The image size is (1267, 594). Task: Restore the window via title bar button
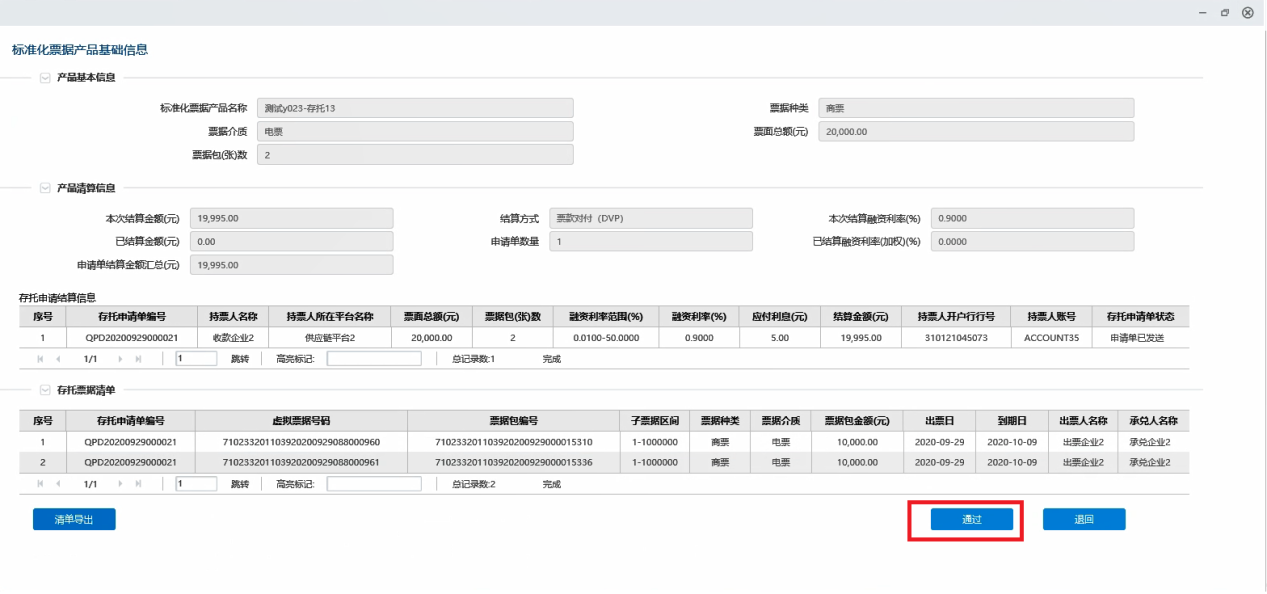click(x=1225, y=12)
